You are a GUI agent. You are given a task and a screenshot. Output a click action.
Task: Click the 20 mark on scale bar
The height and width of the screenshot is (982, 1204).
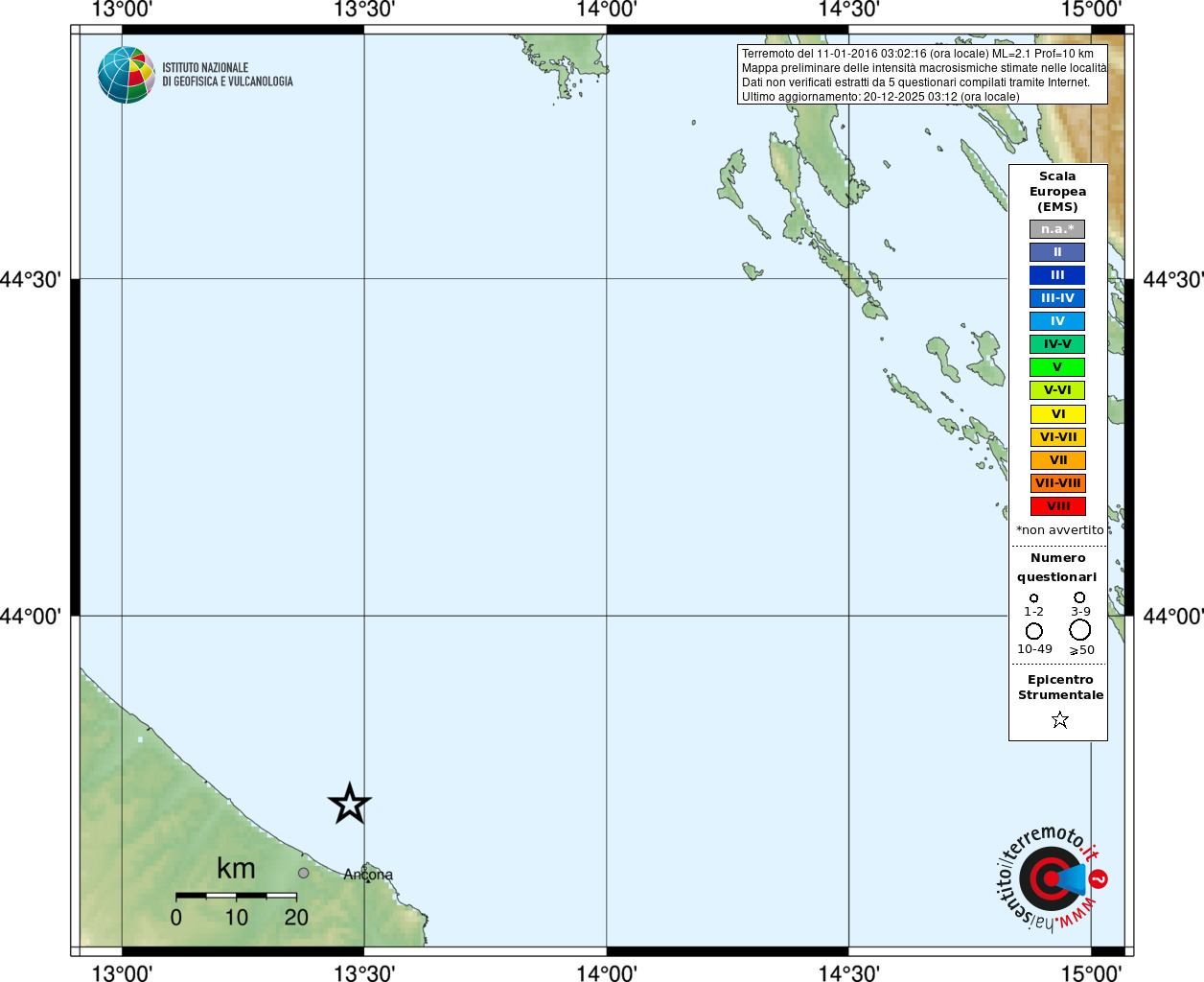point(296,918)
